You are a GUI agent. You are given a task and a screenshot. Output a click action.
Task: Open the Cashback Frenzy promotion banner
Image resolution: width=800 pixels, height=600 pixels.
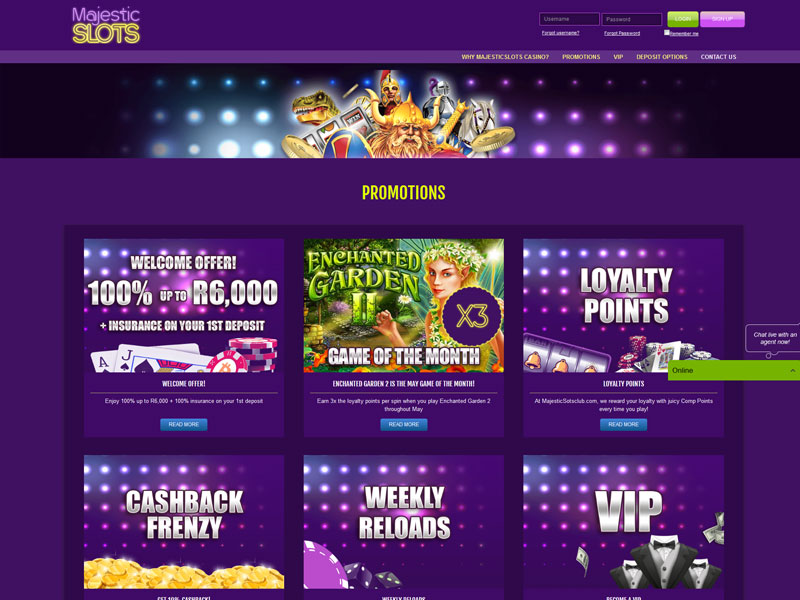(x=184, y=522)
